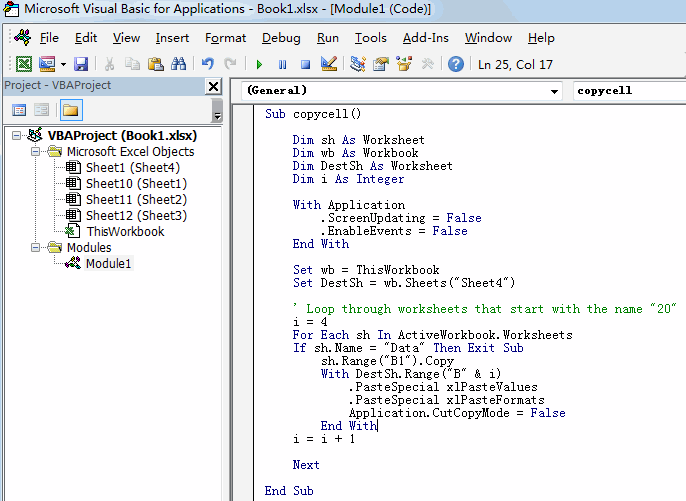686x501 pixels.
Task: Close the Project Explorer panel
Action: pos(214,86)
